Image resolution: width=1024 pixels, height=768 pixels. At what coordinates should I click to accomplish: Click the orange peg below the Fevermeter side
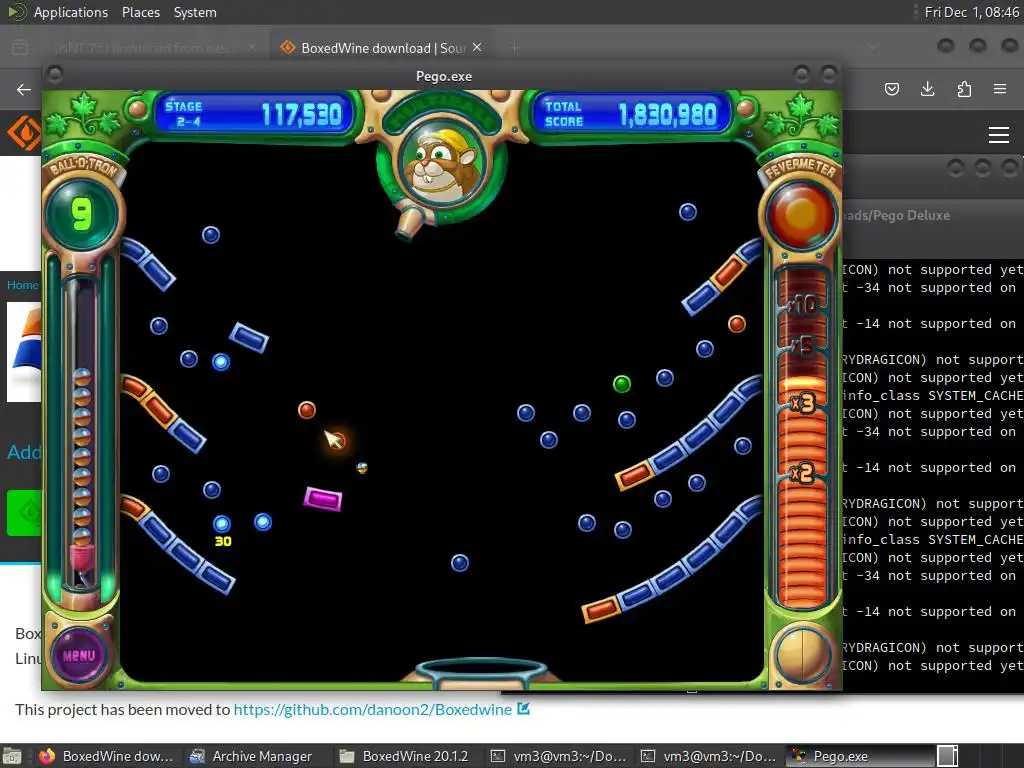coord(737,324)
